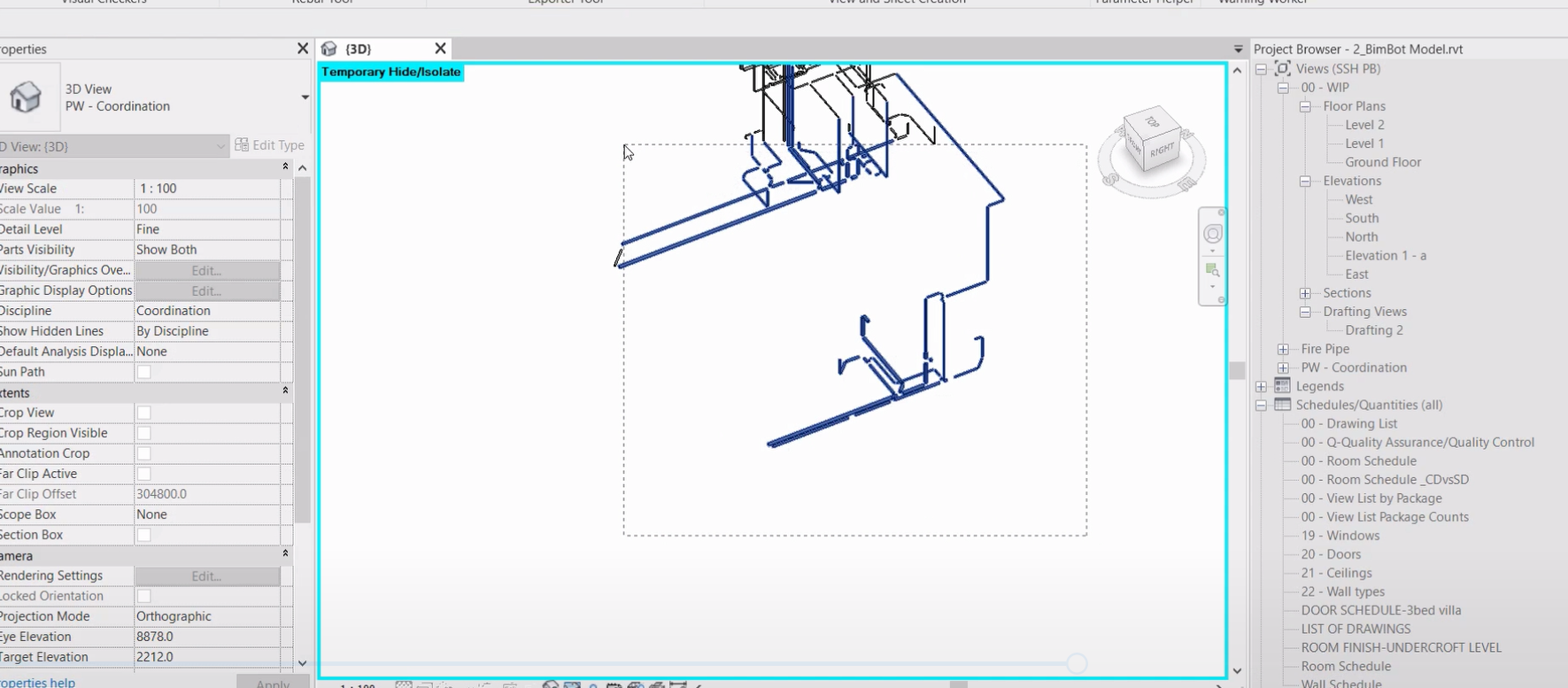Collapse the Extents properties section
Screen dimensions: 1568x688
(x=285, y=391)
